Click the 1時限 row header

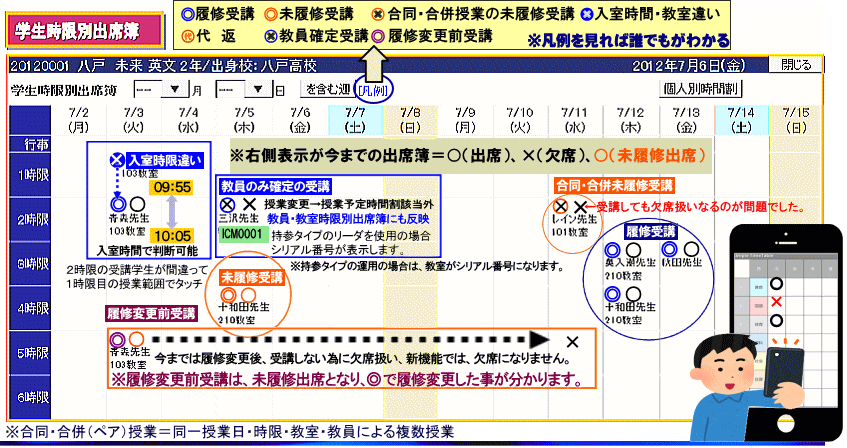coord(31,175)
